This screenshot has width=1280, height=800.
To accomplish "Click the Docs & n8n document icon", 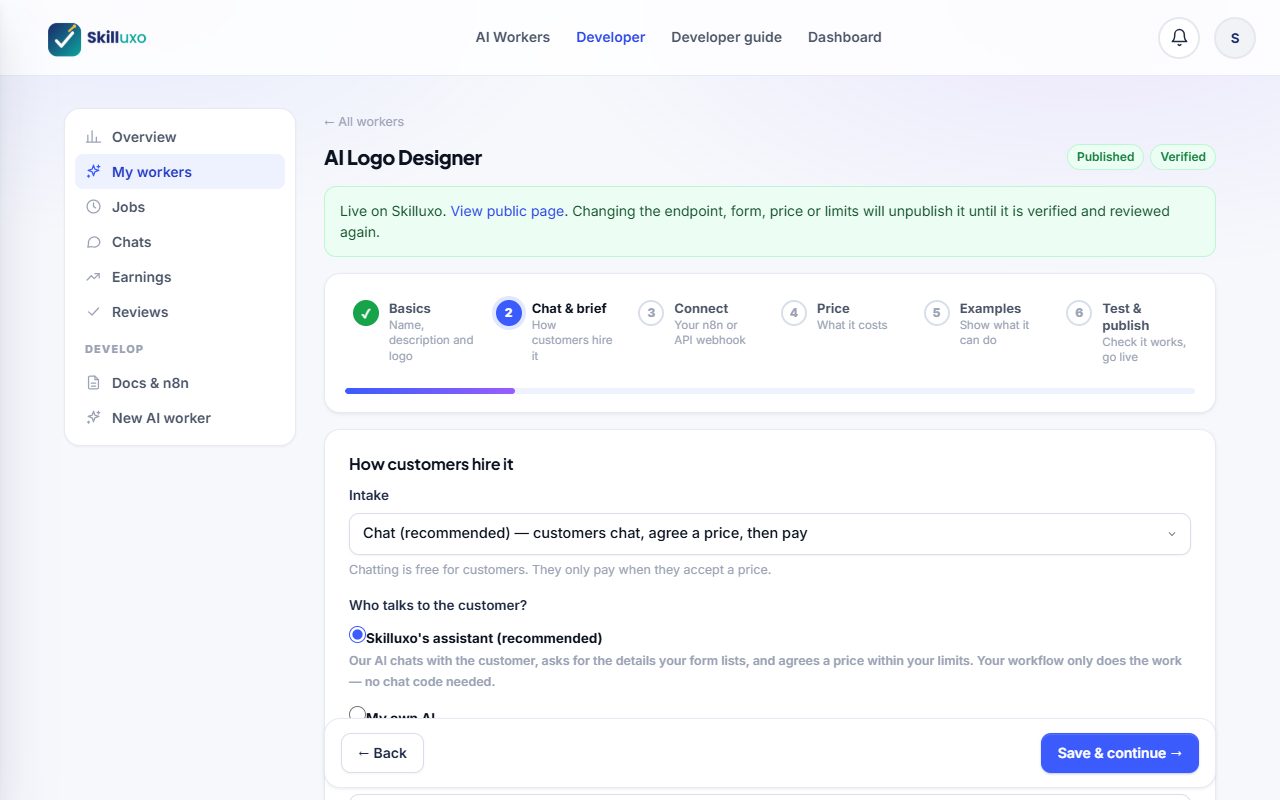I will click(93, 383).
